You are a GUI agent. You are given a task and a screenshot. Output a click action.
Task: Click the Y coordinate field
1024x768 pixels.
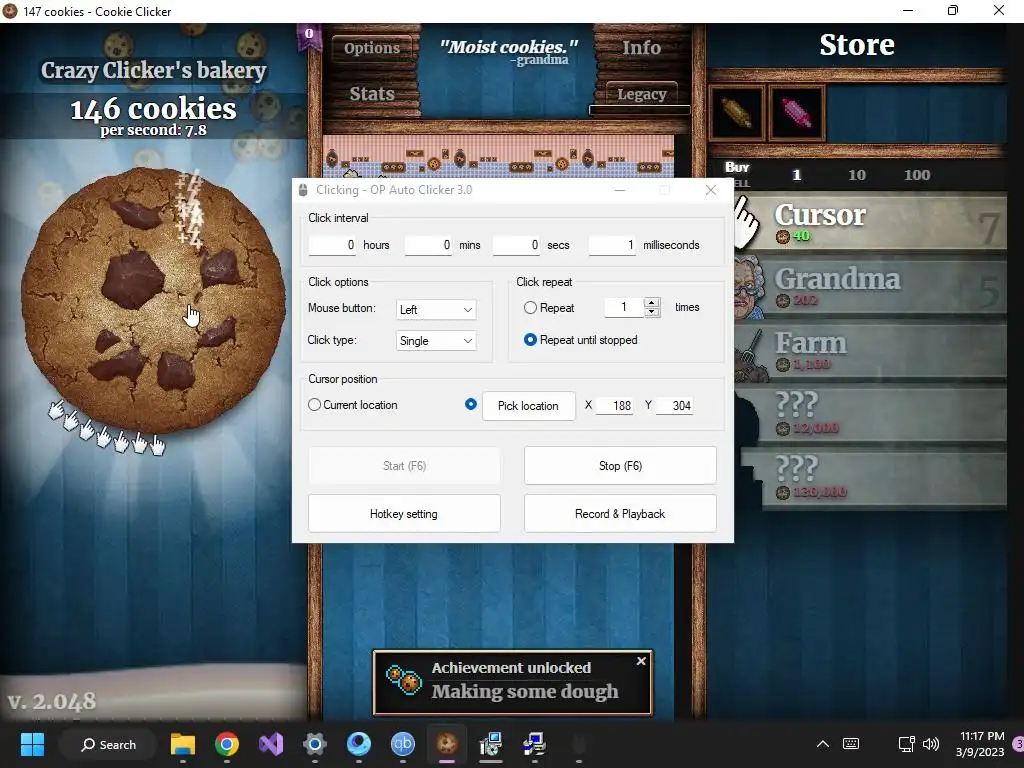tap(674, 406)
